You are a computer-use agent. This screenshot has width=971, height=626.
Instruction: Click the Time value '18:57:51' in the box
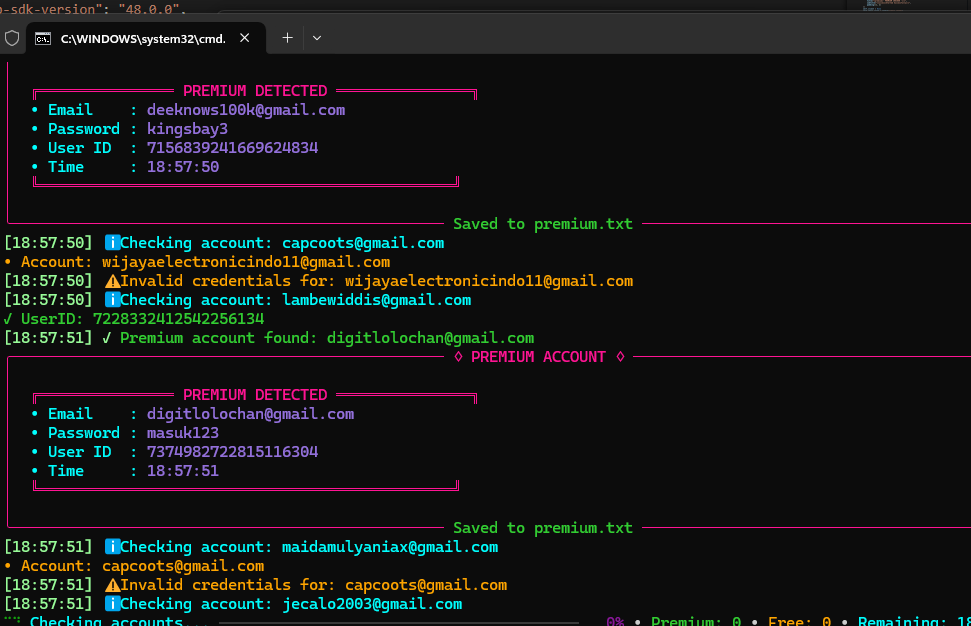[183, 471]
